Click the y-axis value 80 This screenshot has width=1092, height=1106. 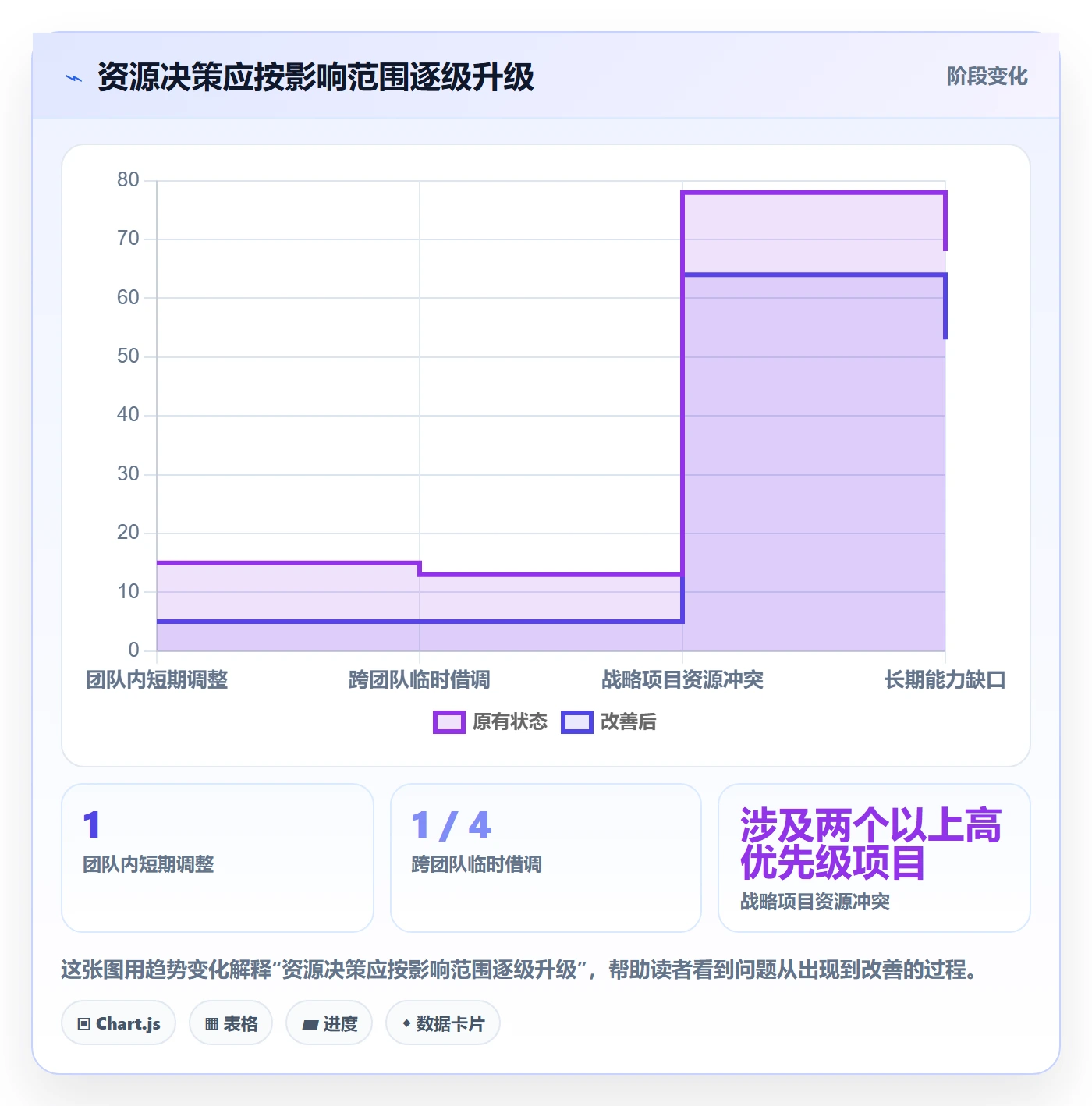(x=128, y=180)
